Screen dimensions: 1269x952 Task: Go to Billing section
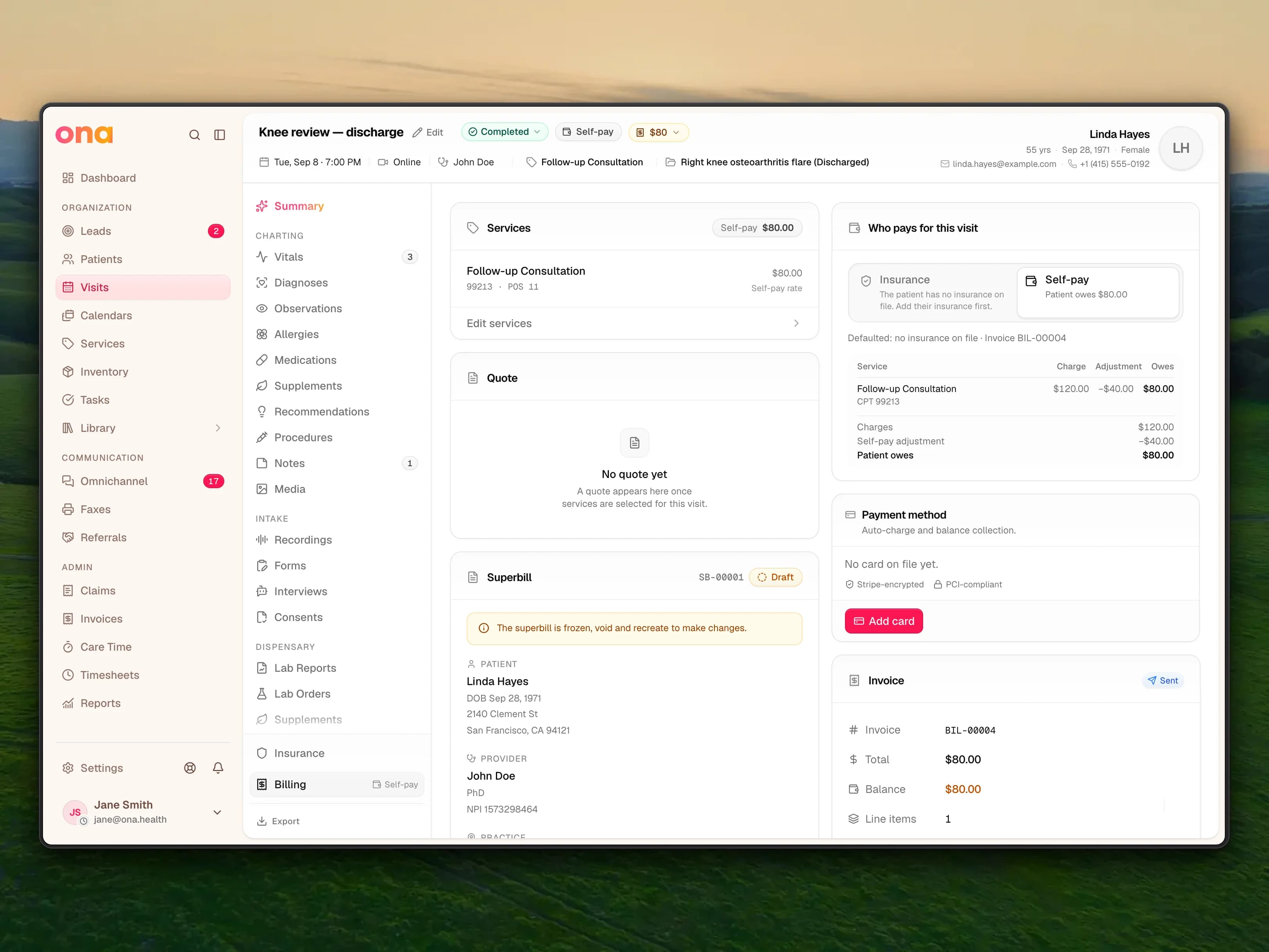pyautogui.click(x=337, y=784)
